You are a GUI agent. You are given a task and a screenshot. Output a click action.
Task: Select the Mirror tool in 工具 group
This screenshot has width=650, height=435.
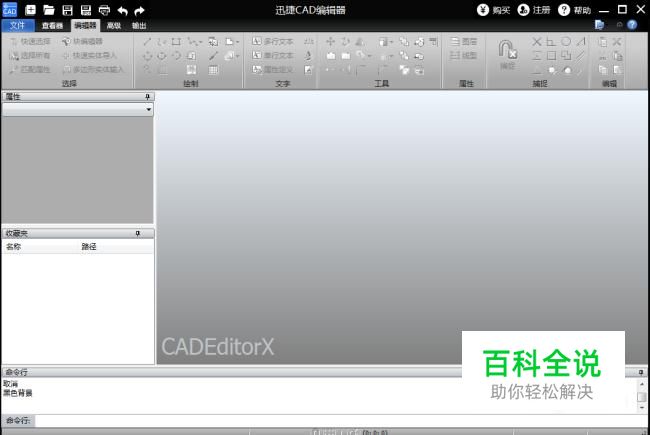click(360, 41)
